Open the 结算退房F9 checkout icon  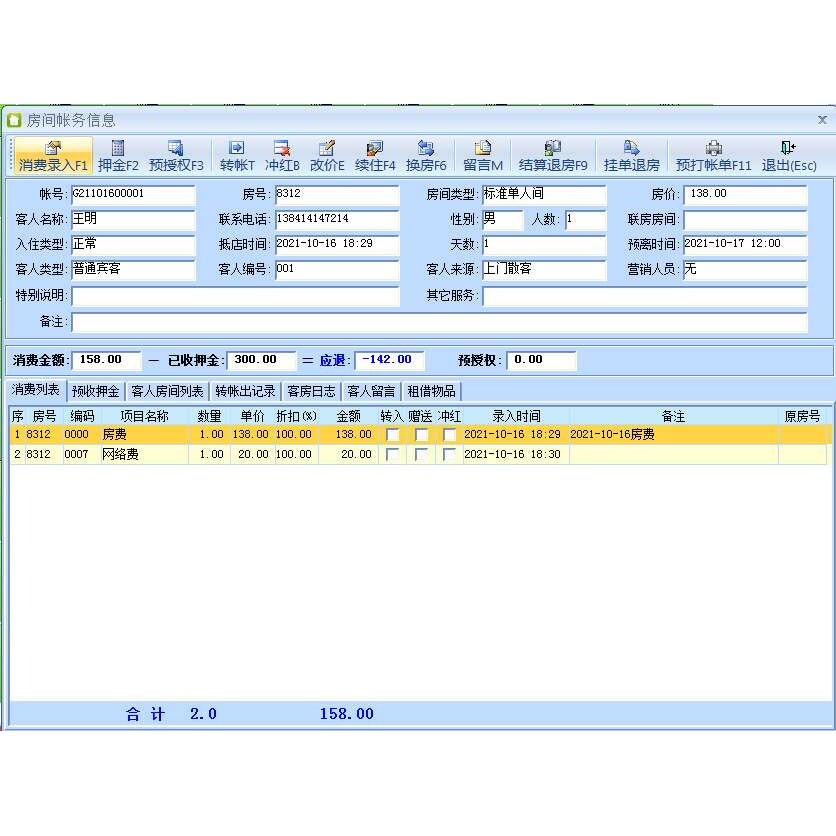click(553, 156)
